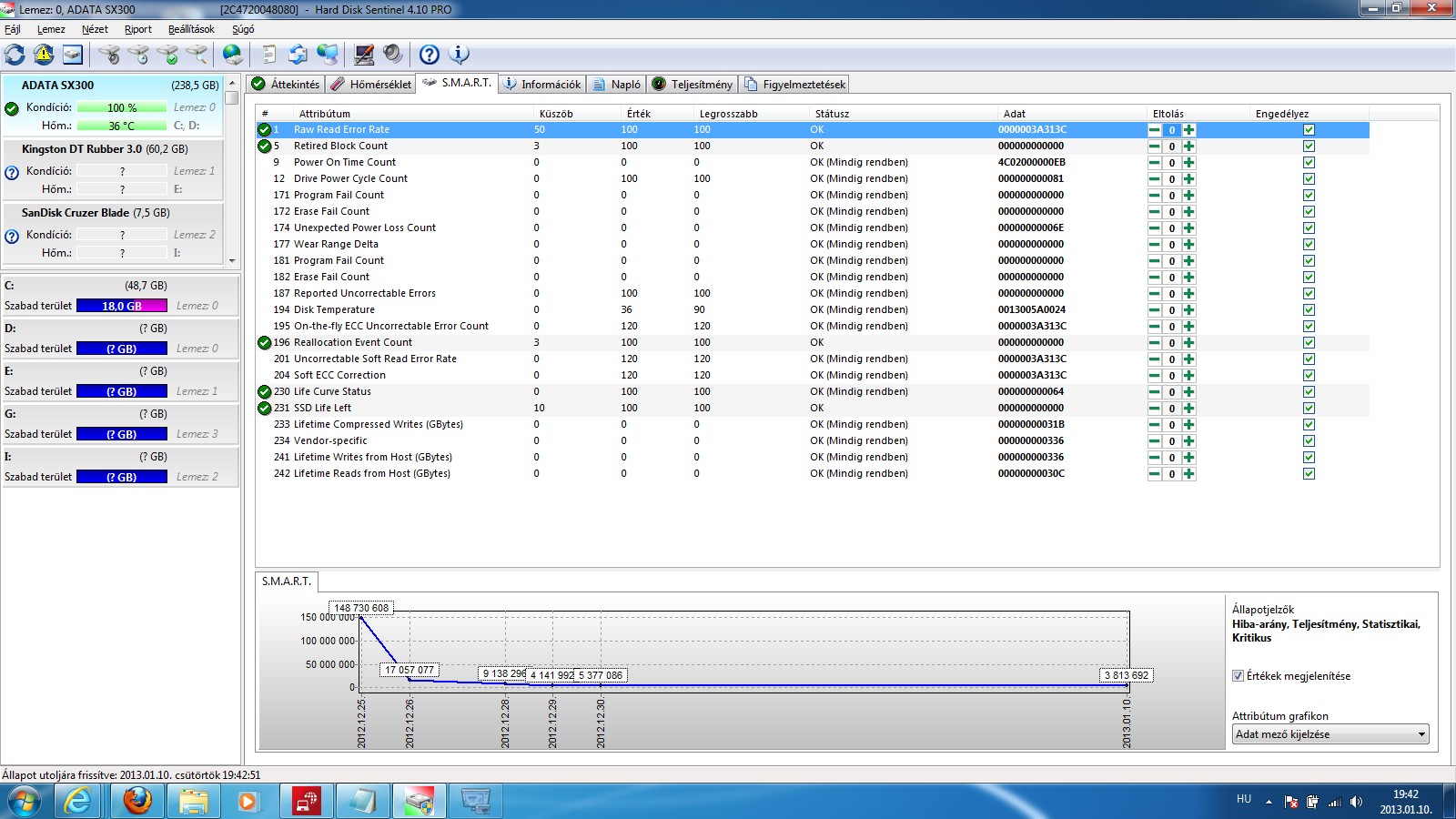Open the Adat mező kijelzése dropdown
Screen dimensions: 1456x819
(x=1330, y=734)
